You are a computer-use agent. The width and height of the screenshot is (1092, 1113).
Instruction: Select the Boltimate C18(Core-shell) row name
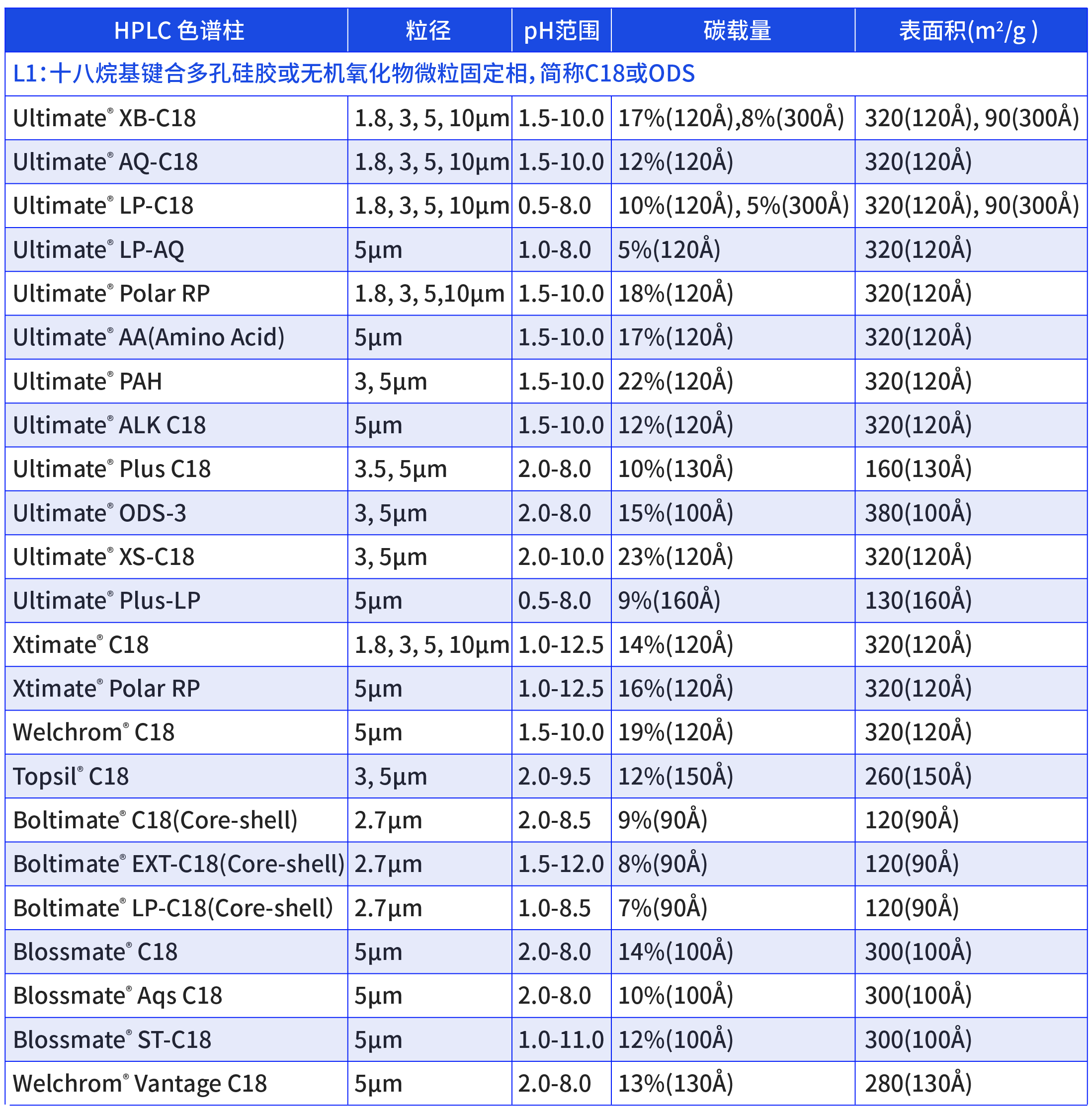156,820
